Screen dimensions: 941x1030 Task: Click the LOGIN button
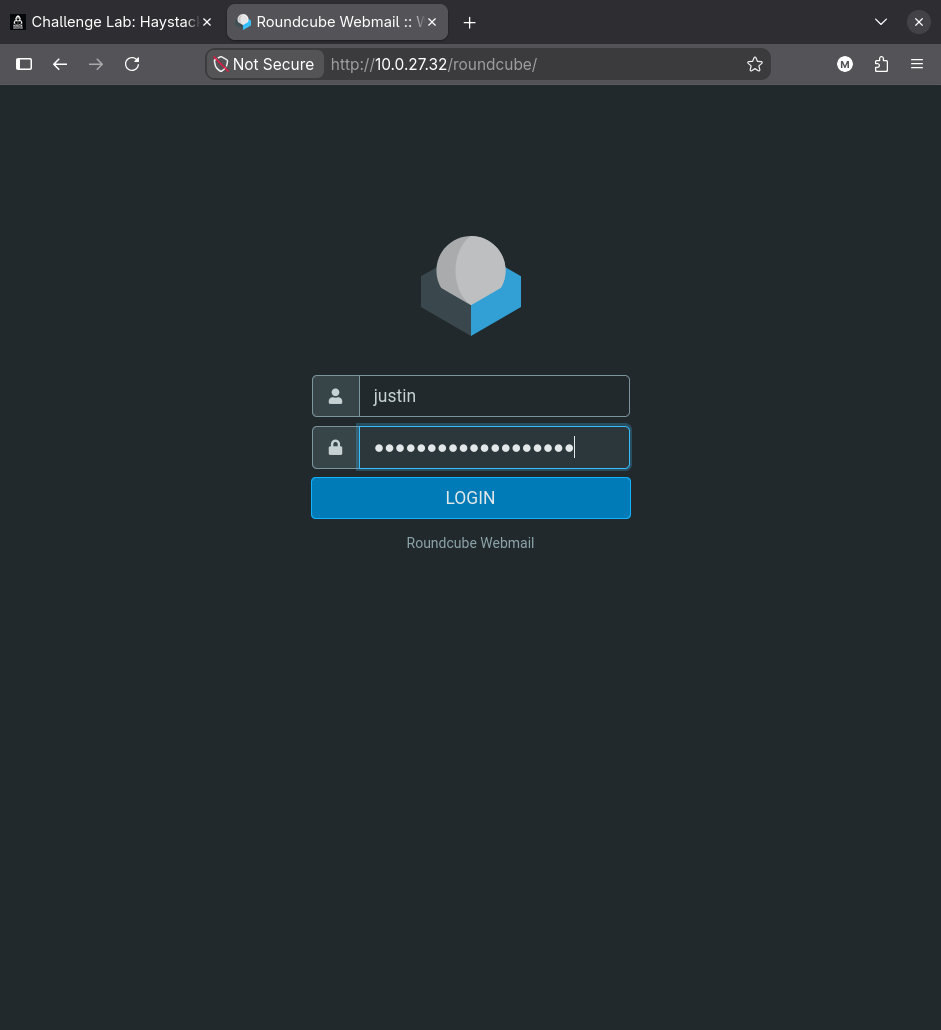pos(471,498)
